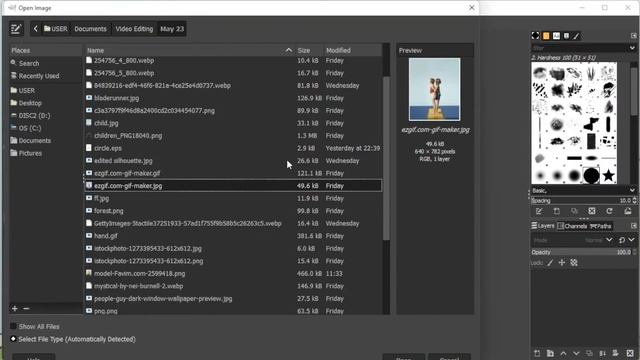Create a new layer with the bottom icon

click(537, 353)
